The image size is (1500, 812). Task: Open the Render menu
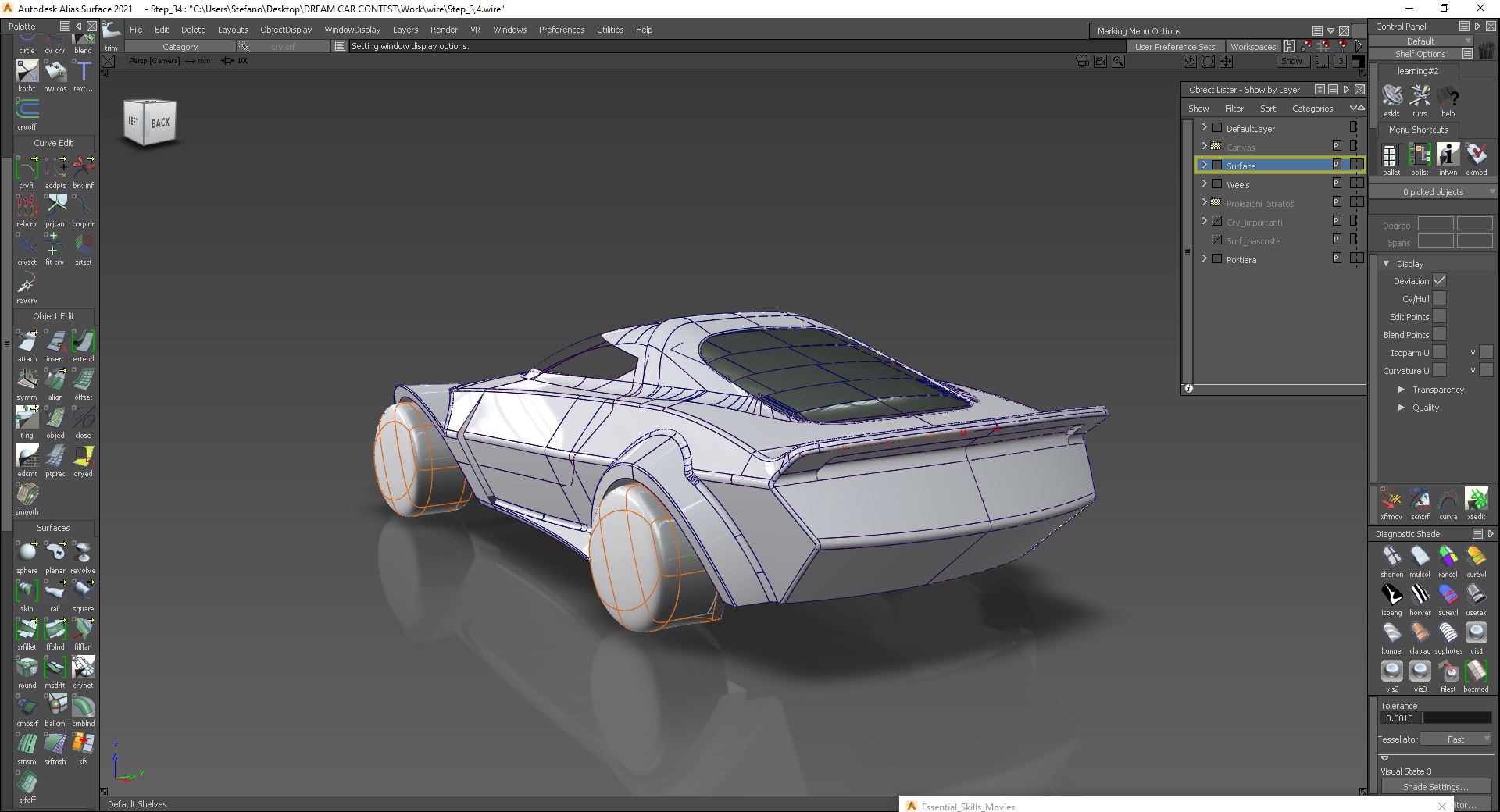click(444, 30)
